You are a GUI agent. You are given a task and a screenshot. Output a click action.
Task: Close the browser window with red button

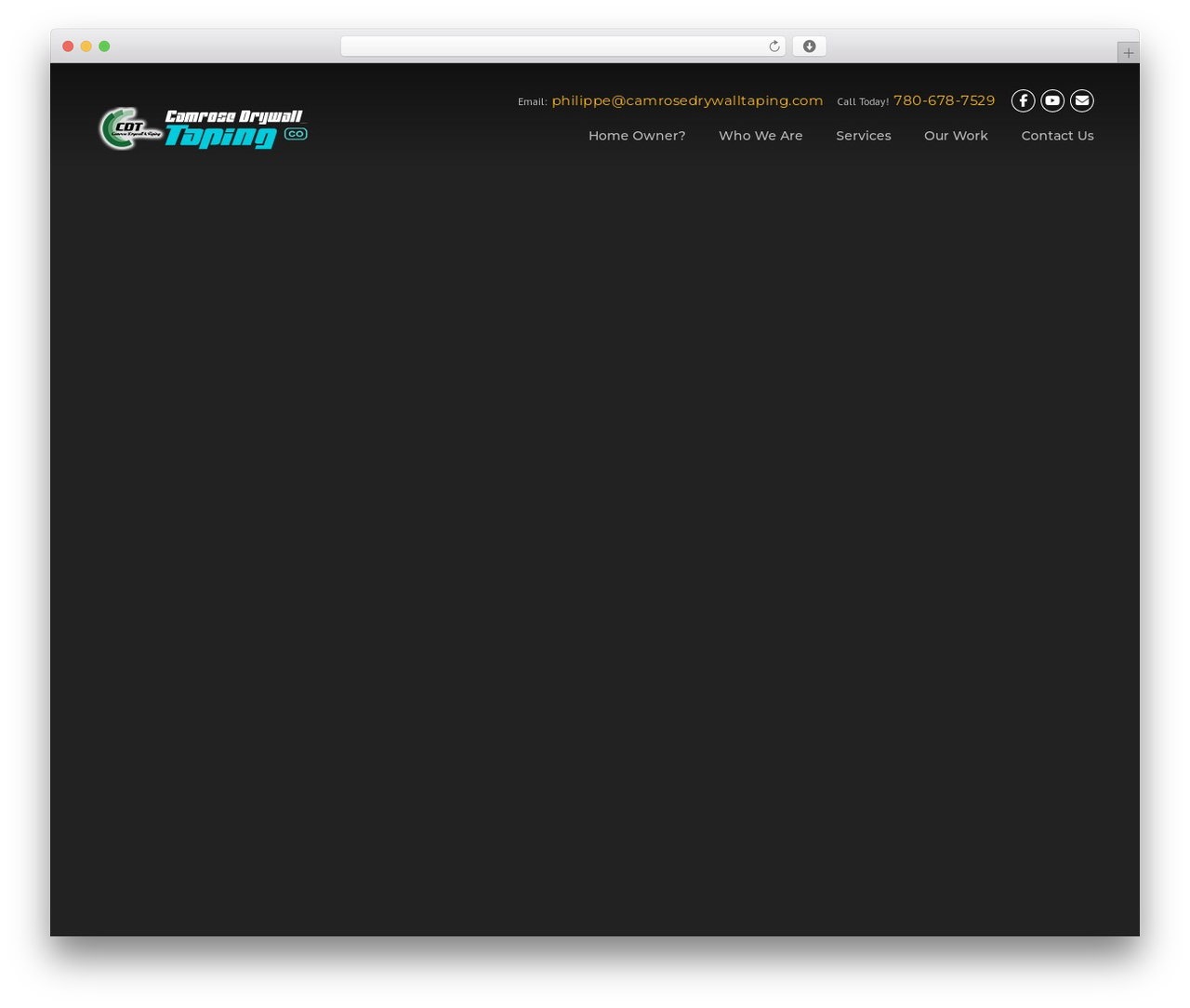(x=68, y=46)
